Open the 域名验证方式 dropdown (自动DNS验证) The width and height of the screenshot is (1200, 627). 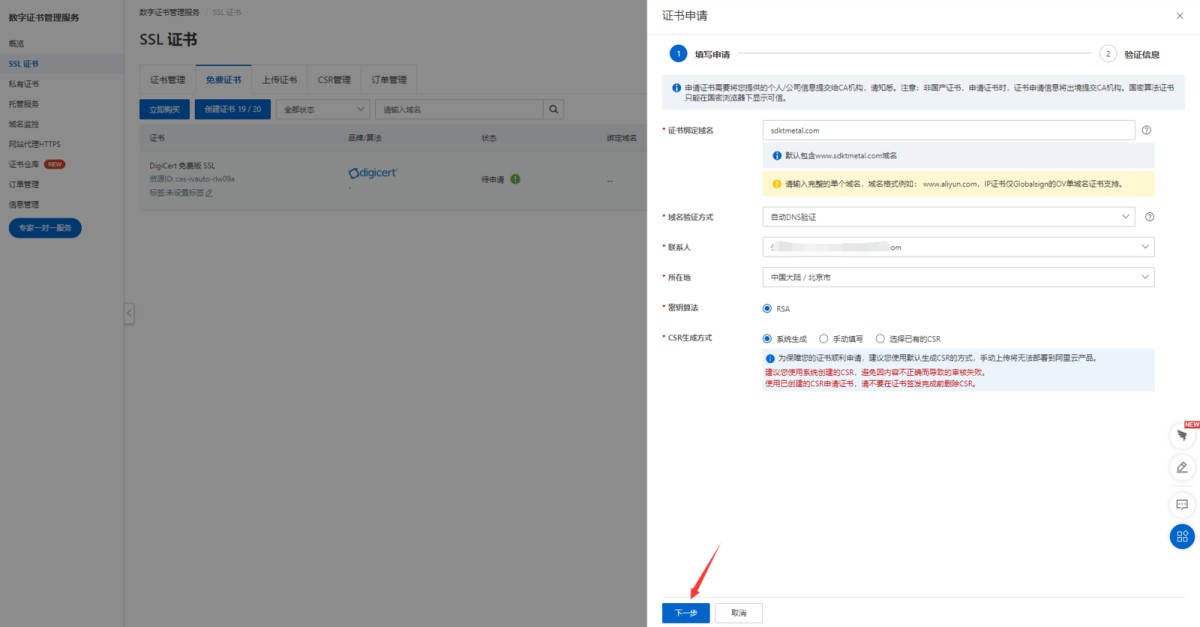pyautogui.click(x=948, y=216)
